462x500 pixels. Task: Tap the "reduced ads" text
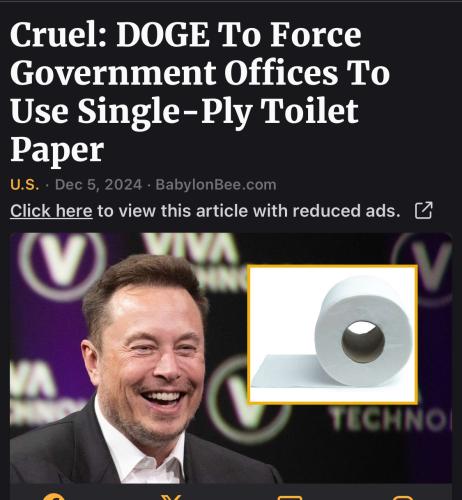[x=346, y=211]
